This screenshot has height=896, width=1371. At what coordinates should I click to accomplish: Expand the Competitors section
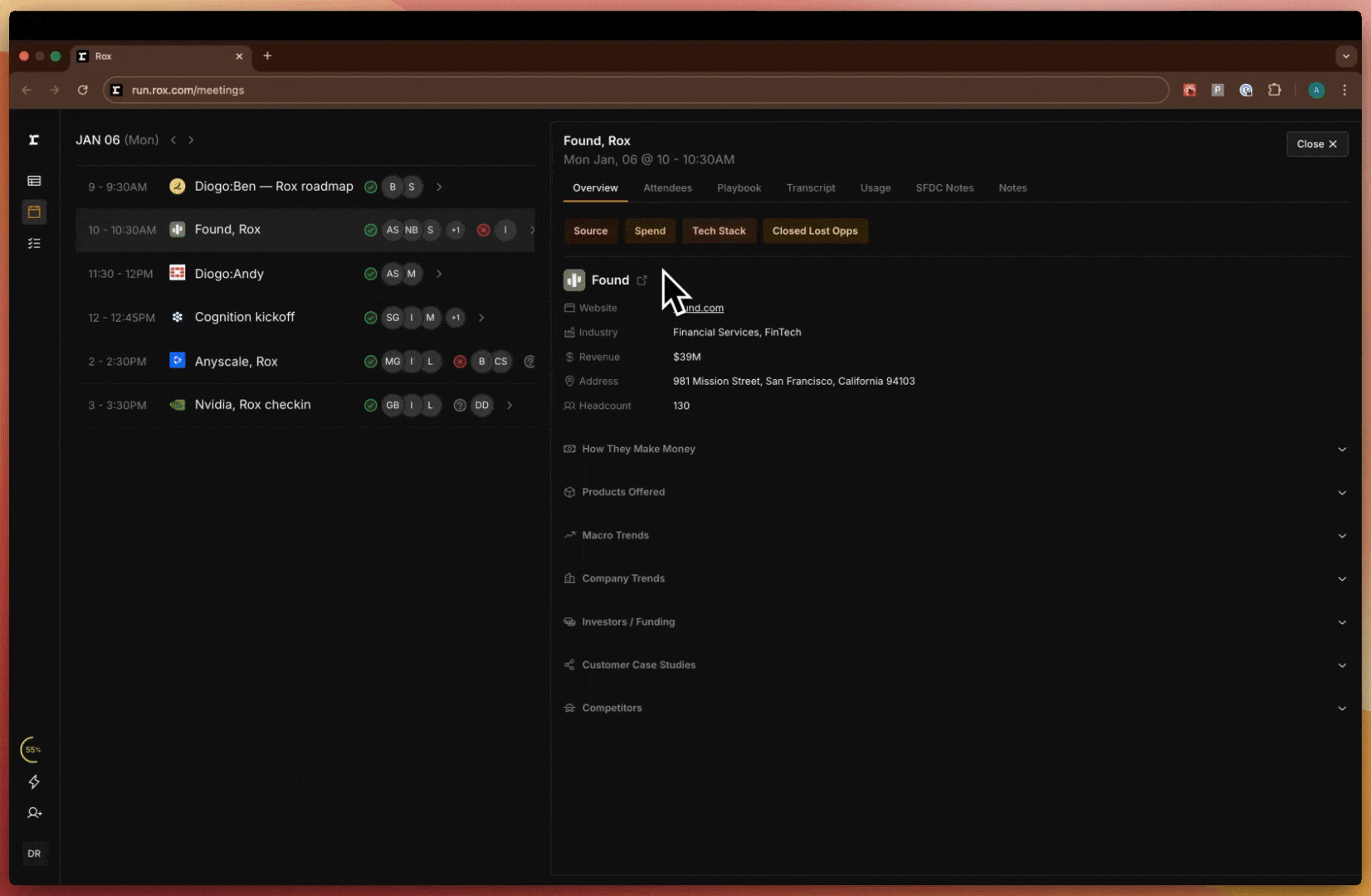(x=953, y=709)
